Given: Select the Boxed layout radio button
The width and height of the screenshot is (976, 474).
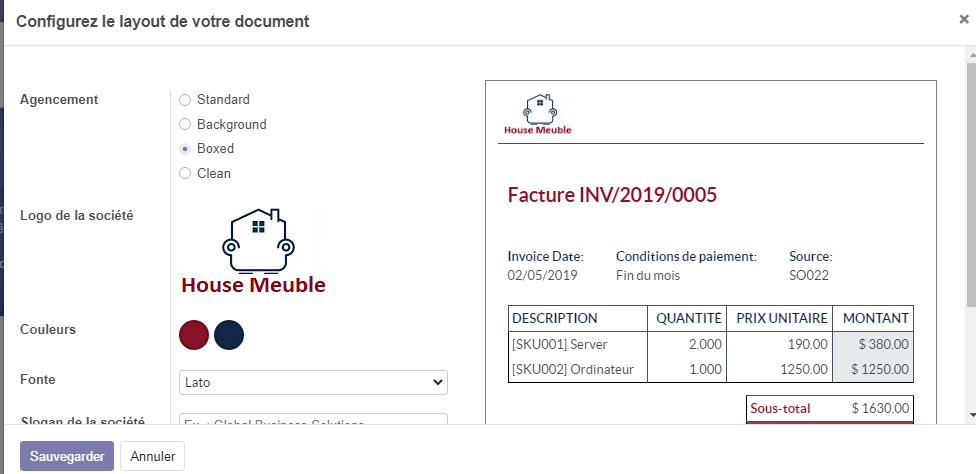Looking at the screenshot, I should click(185, 149).
